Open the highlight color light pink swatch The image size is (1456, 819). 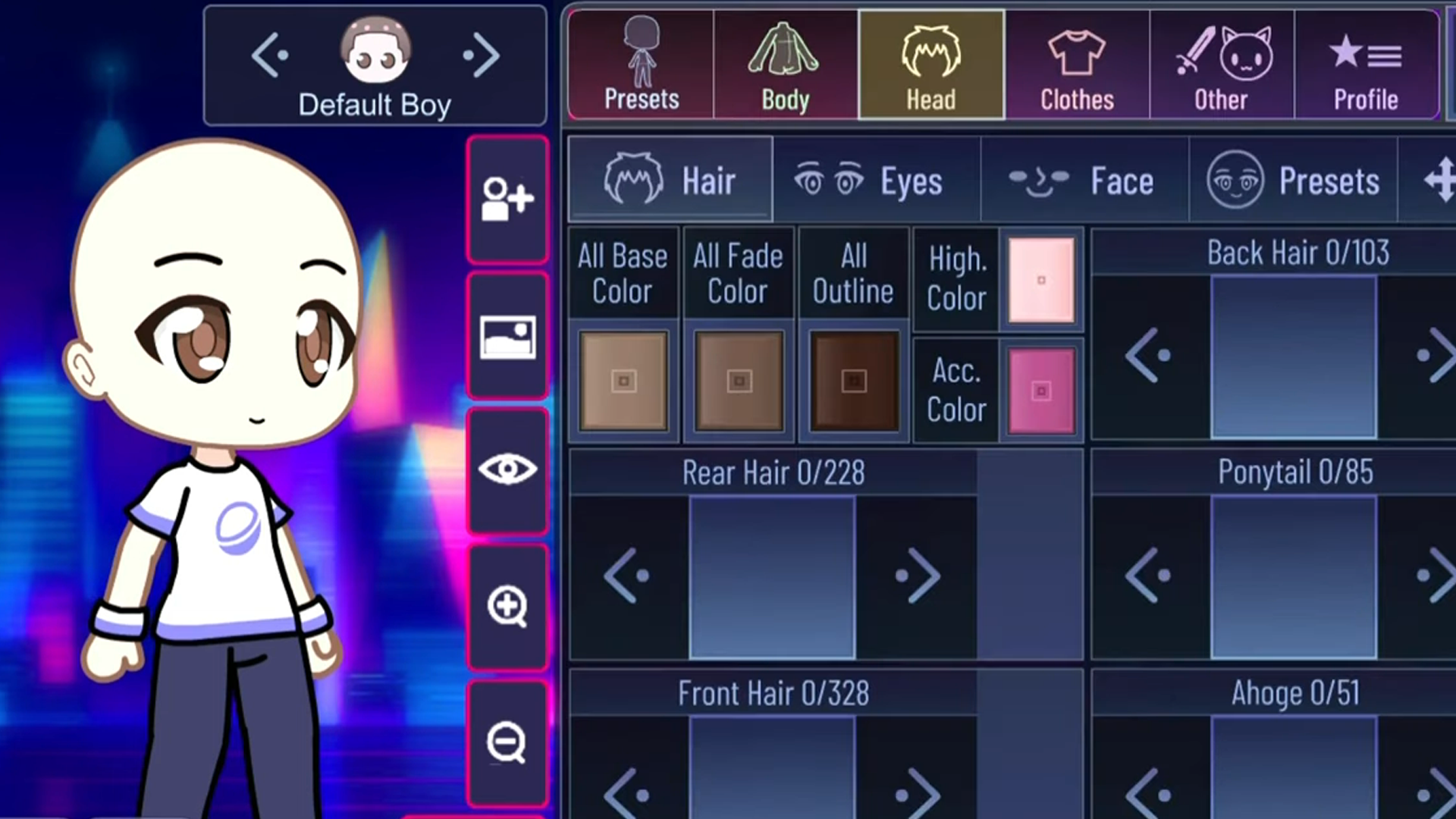[1042, 280]
